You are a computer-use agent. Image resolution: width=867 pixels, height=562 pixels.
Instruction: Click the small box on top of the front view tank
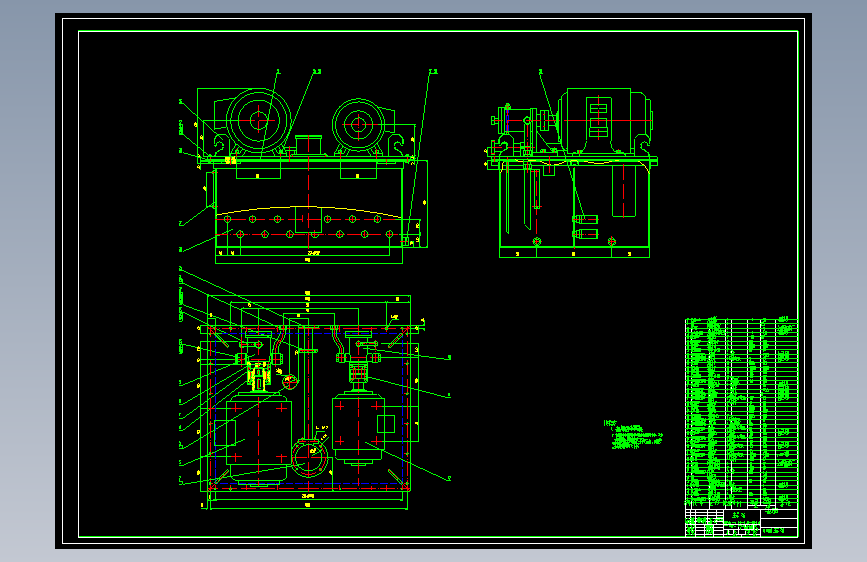(x=309, y=145)
